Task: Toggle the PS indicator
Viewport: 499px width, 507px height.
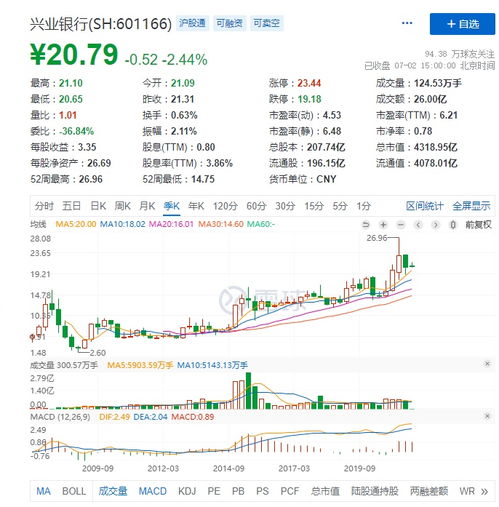Action: pos(262,491)
